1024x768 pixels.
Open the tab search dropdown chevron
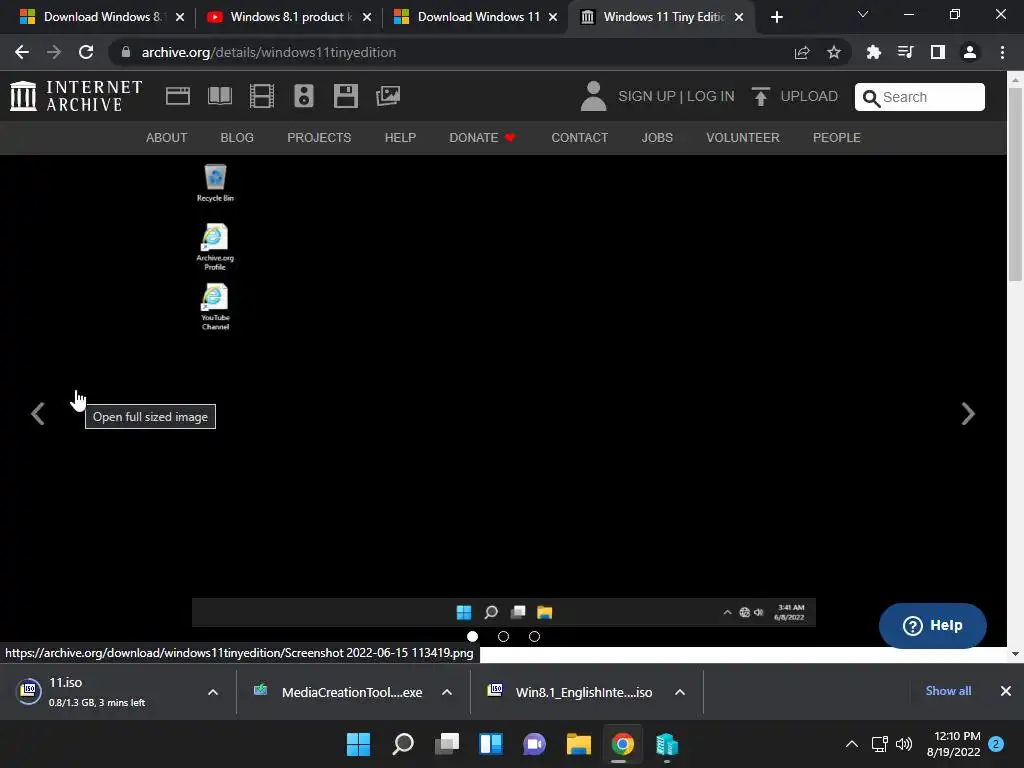click(863, 14)
